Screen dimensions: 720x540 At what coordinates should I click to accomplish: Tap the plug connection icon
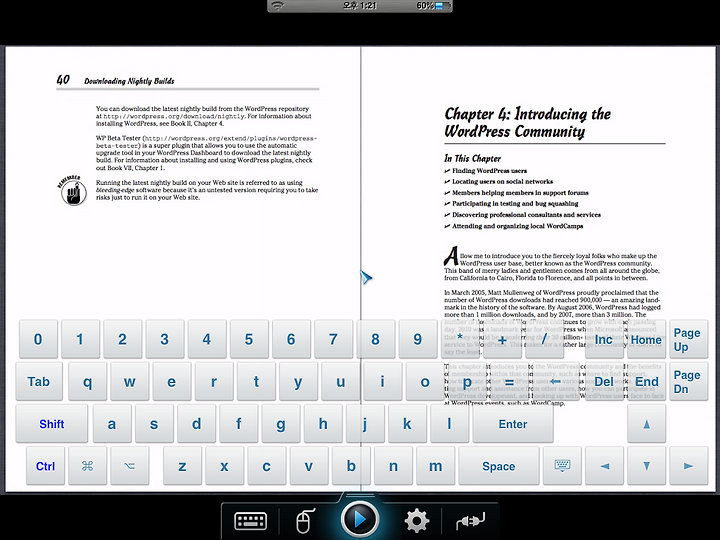[x=471, y=521]
